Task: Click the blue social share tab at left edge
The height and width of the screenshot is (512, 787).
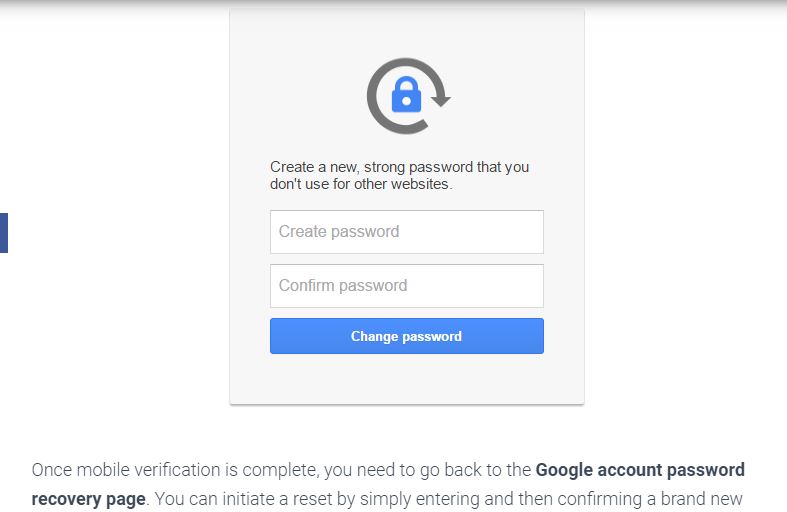Action: (3, 233)
